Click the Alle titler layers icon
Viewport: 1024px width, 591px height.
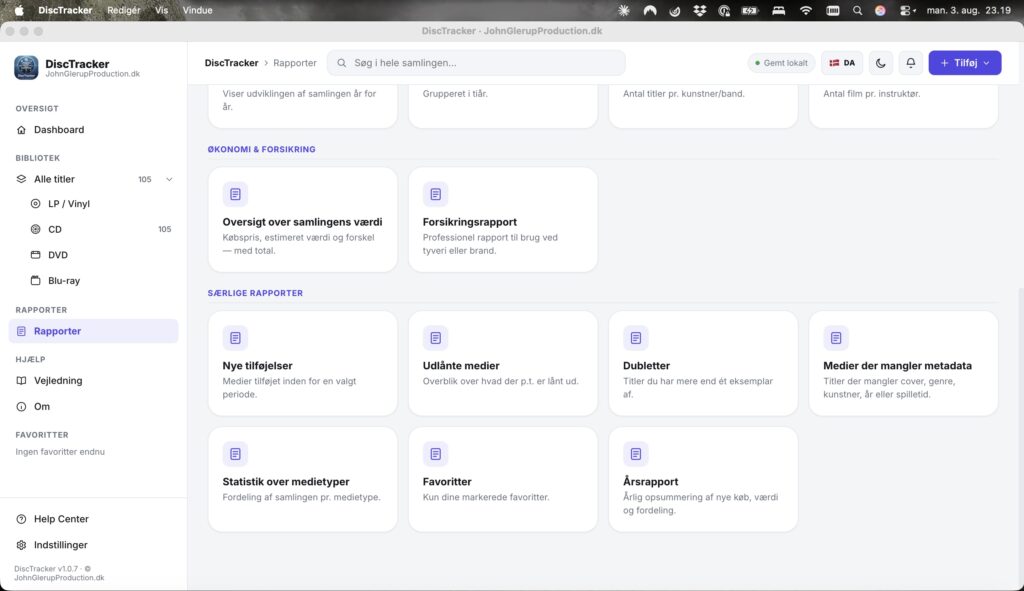point(22,179)
